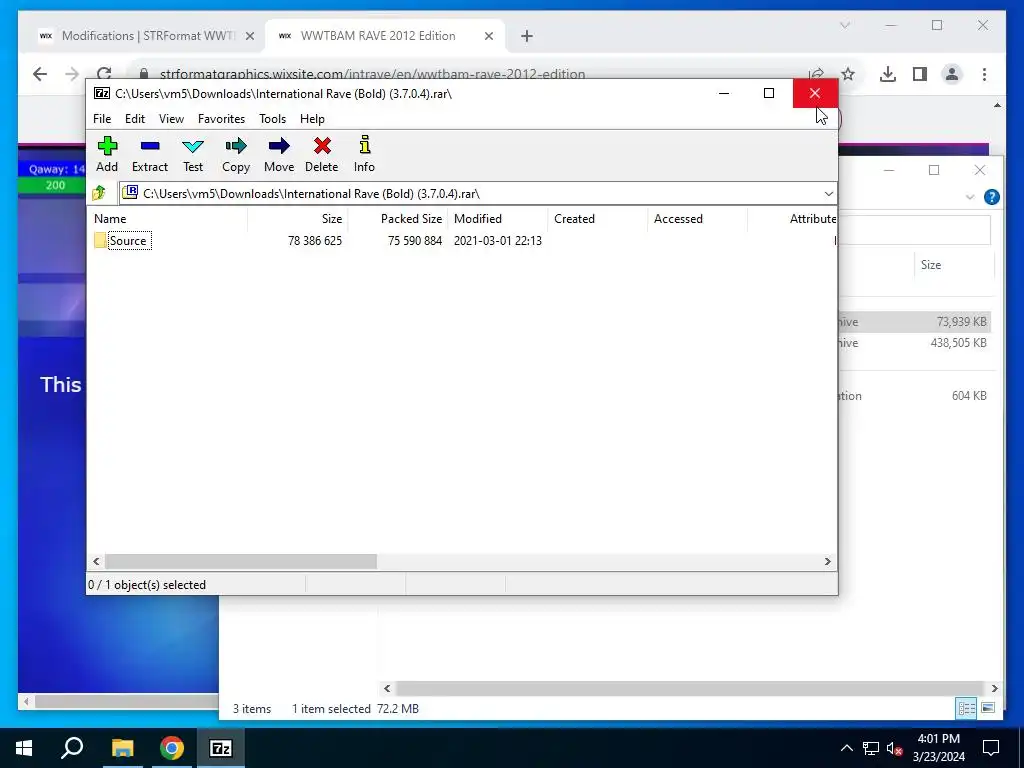Click the 7-Zip horizontal scrollbar thumb
Viewport: 1024px width, 768px height.
pos(241,562)
